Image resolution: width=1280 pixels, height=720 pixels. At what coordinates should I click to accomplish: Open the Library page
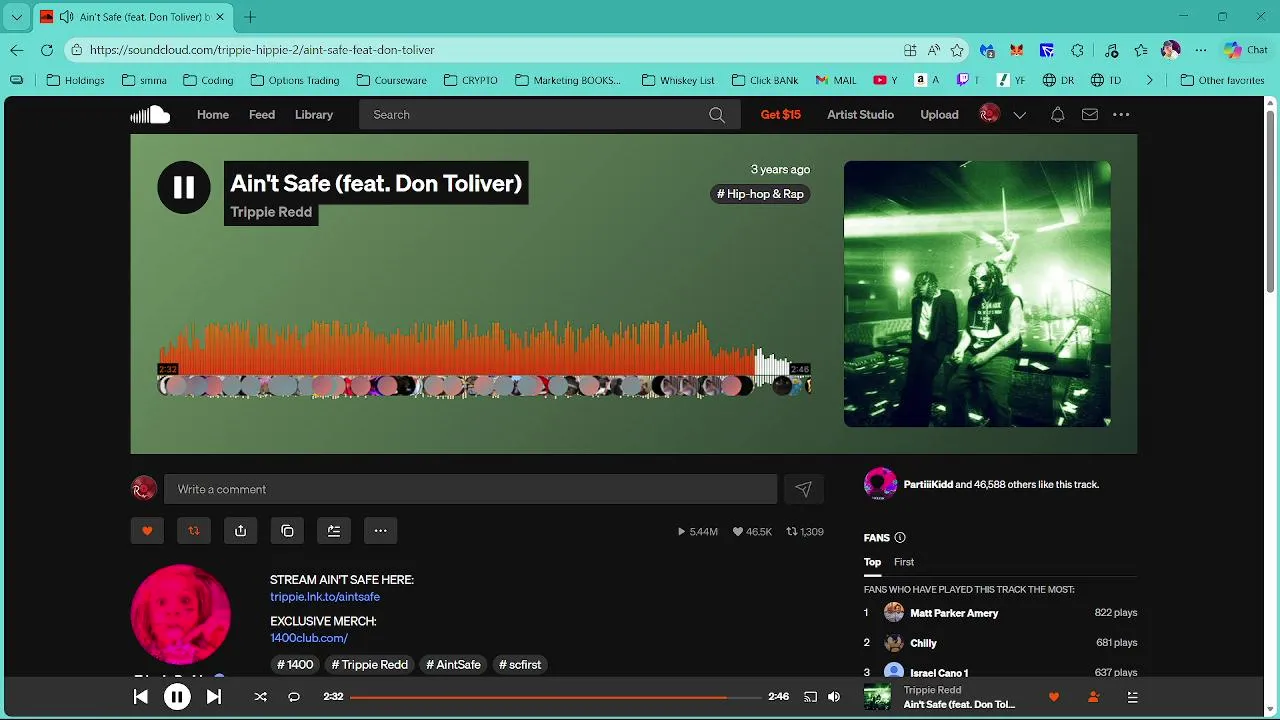314,115
